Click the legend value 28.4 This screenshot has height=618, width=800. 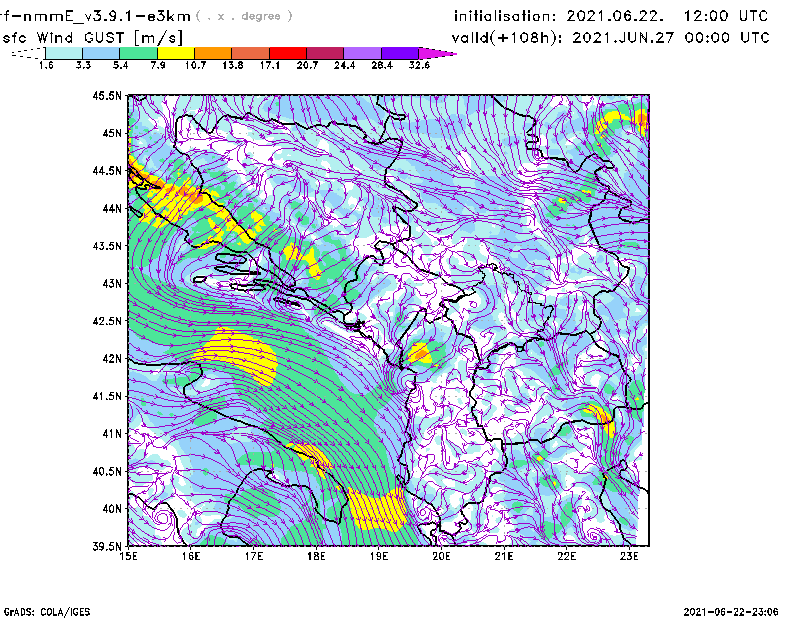tap(382, 65)
